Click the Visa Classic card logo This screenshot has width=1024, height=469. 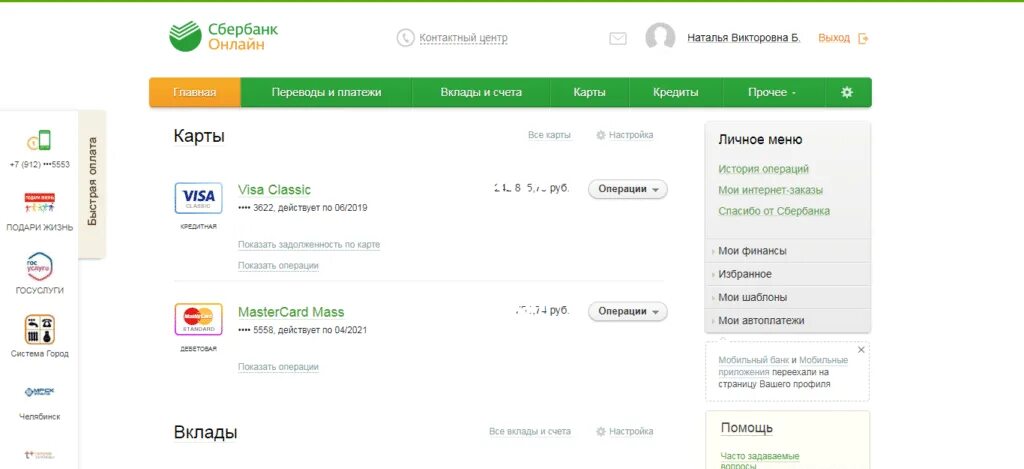click(x=199, y=198)
